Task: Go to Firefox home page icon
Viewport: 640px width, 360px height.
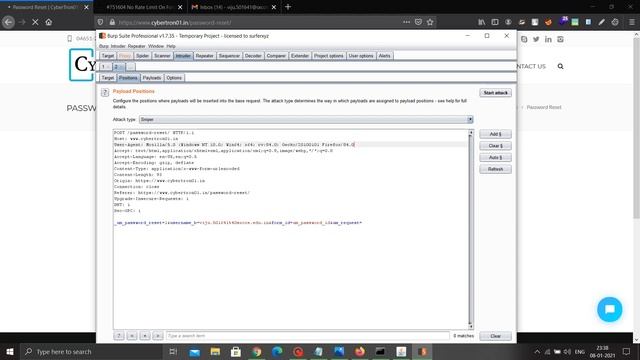Action: 49,22
